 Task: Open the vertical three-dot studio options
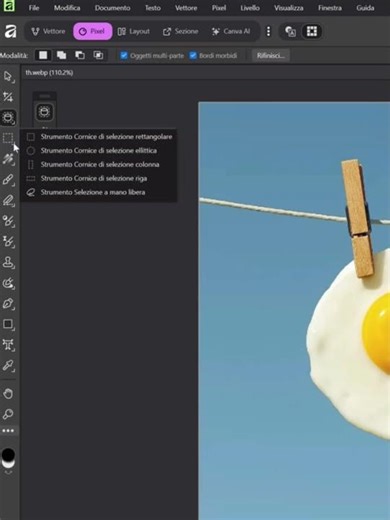click(268, 32)
